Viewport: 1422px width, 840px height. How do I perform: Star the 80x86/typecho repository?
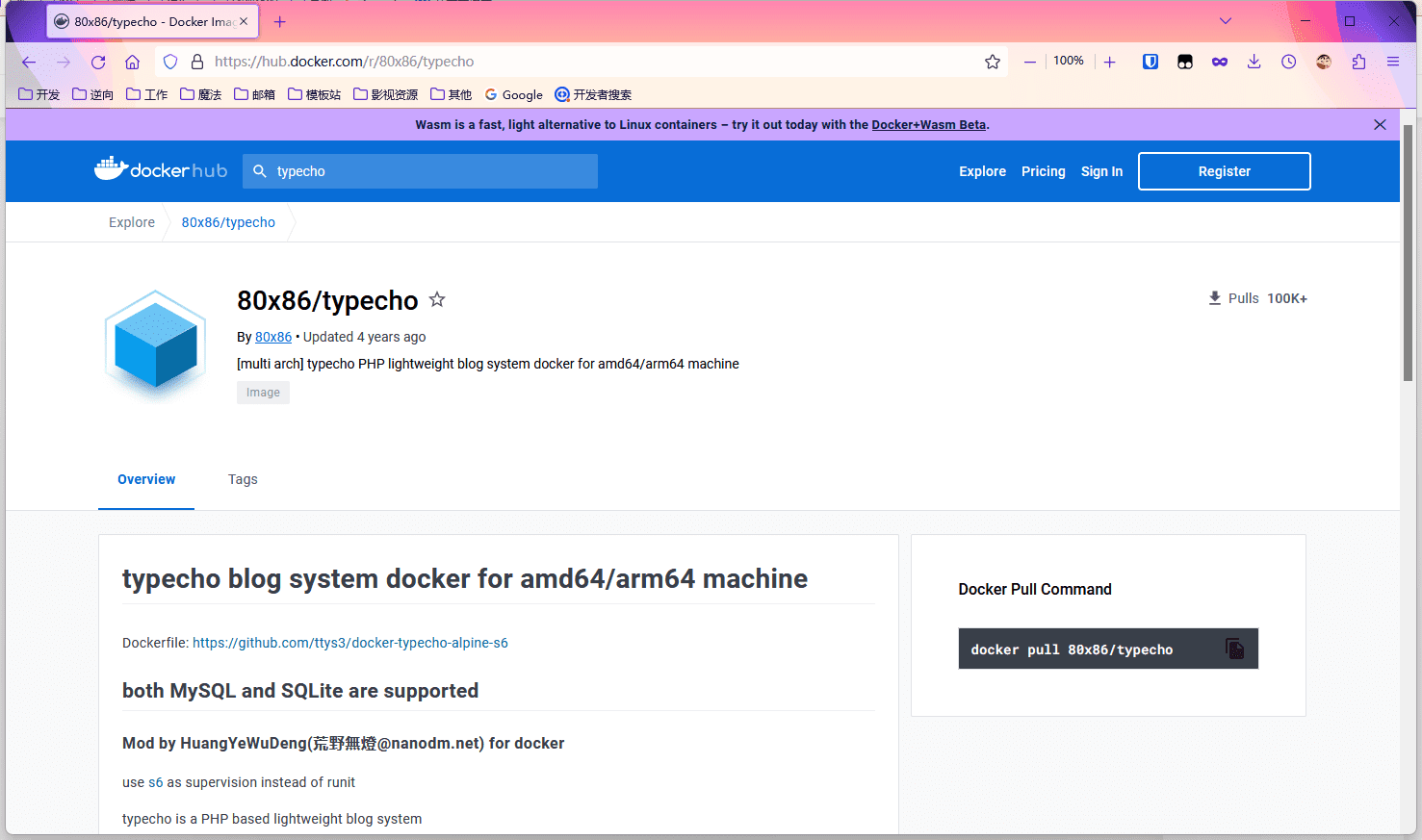[437, 299]
